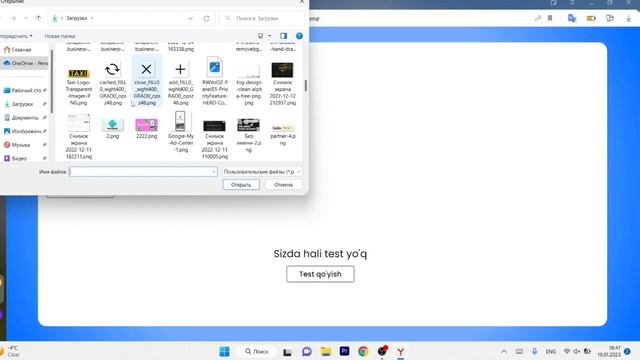Open the recent locations dropdown chevron
Image resolution: width=640 pixels, height=360 pixels.
pyautogui.click(x=26, y=18)
